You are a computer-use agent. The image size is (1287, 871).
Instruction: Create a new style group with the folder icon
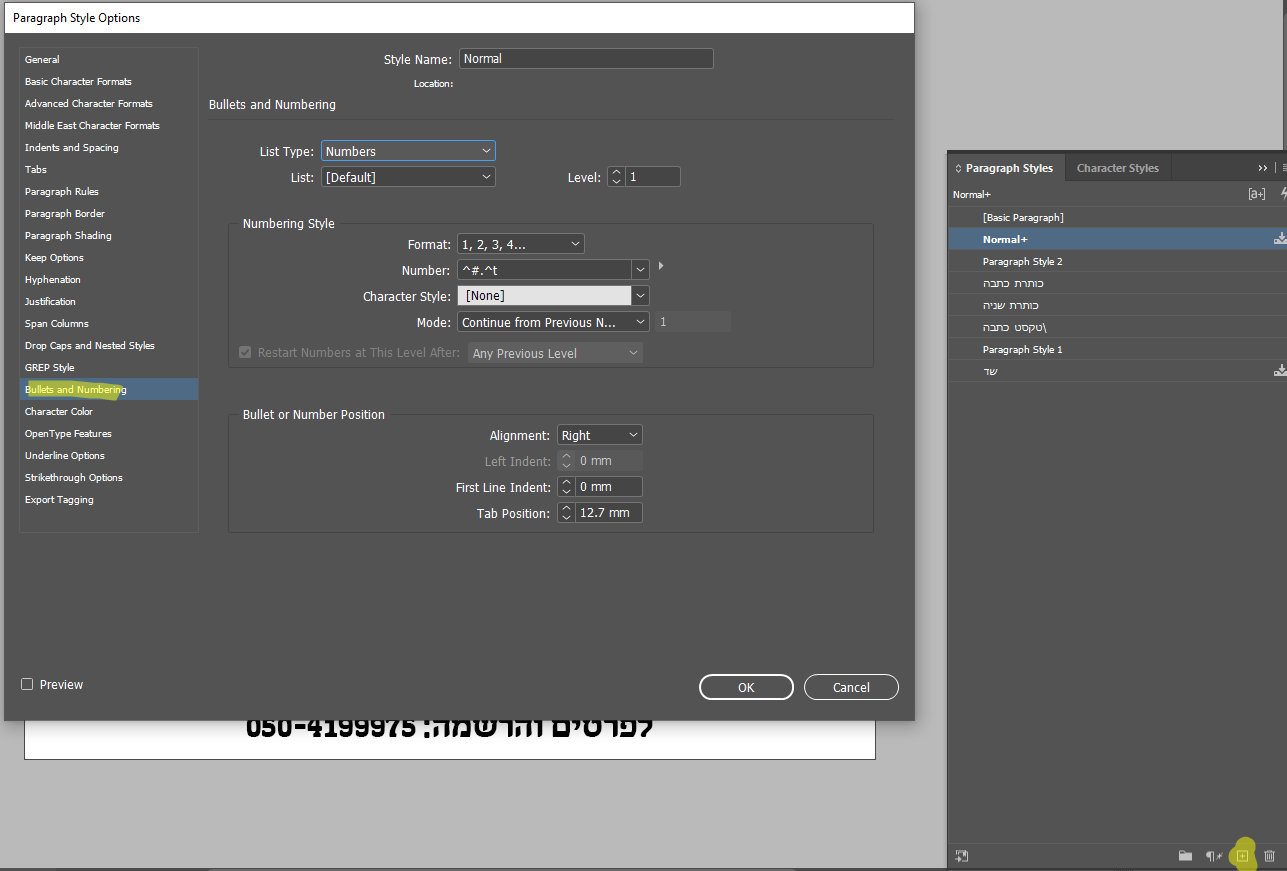1185,856
